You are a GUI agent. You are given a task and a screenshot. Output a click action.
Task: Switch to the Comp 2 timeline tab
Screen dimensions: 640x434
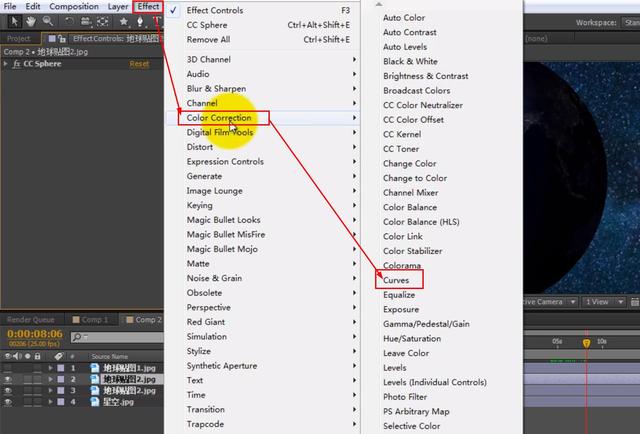[x=144, y=320]
